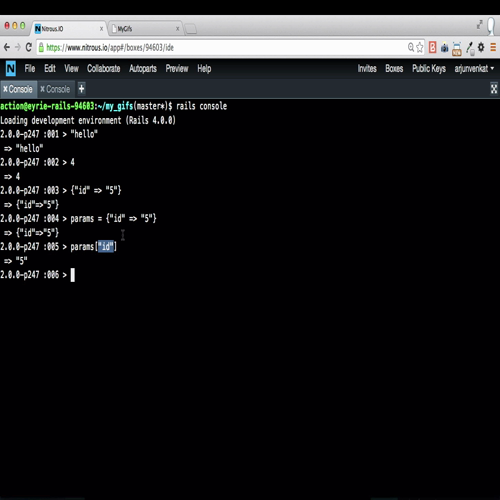The image size is (500, 500).
Task: Click the ':002 > 4' input line
Action: tap(37, 162)
